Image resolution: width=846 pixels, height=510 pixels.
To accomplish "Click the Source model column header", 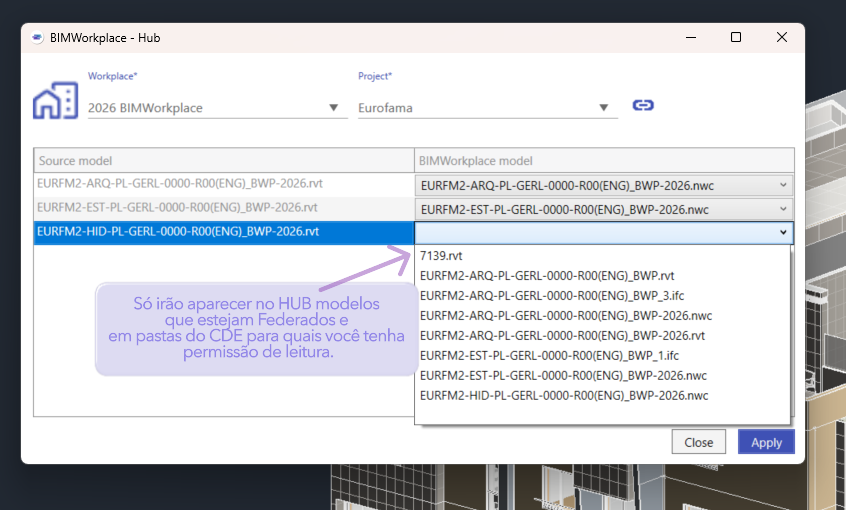I will pos(224,160).
